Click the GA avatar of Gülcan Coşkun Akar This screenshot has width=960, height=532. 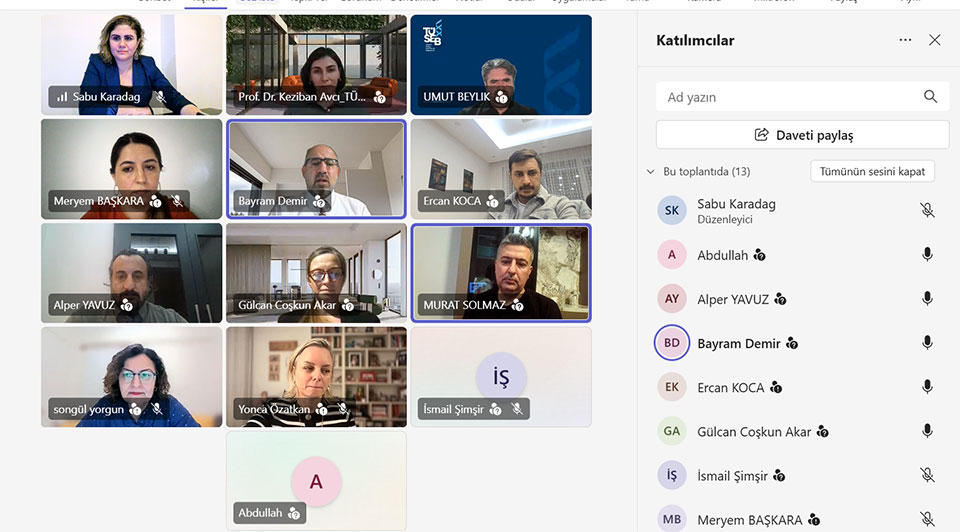(x=672, y=431)
